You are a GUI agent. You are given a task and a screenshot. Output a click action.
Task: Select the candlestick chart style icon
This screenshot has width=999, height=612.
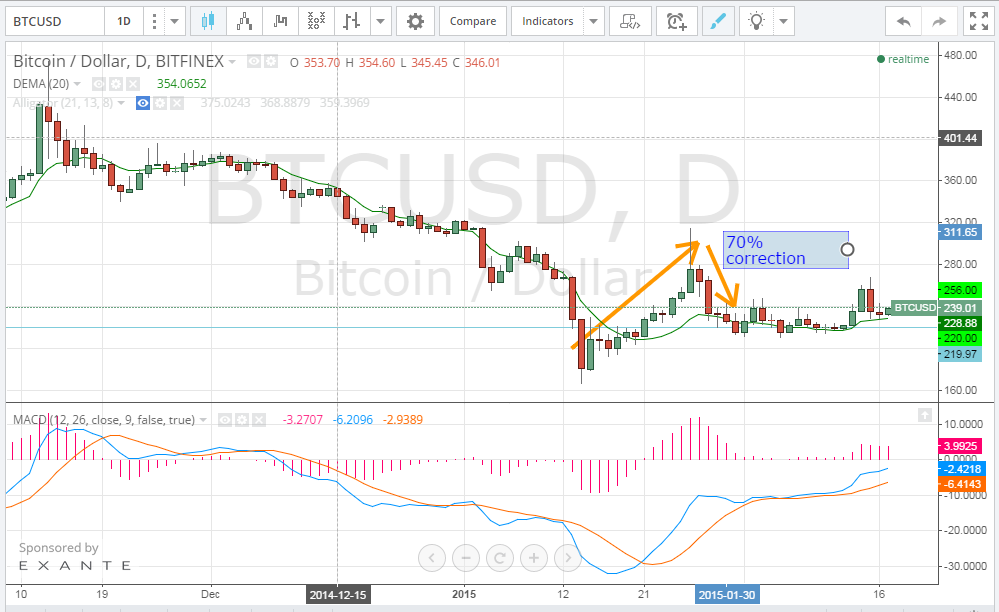(x=208, y=20)
